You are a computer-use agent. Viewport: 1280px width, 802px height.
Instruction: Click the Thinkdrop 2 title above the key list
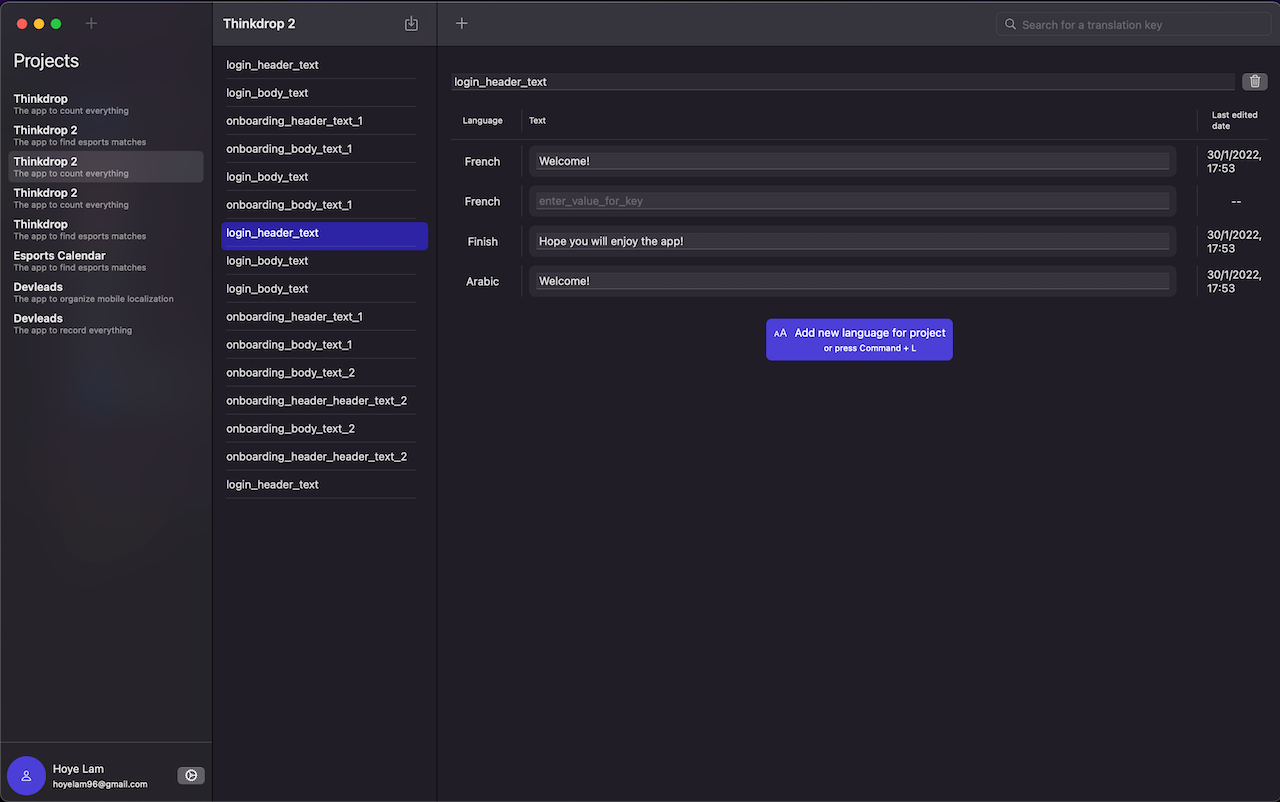pyautogui.click(x=259, y=24)
